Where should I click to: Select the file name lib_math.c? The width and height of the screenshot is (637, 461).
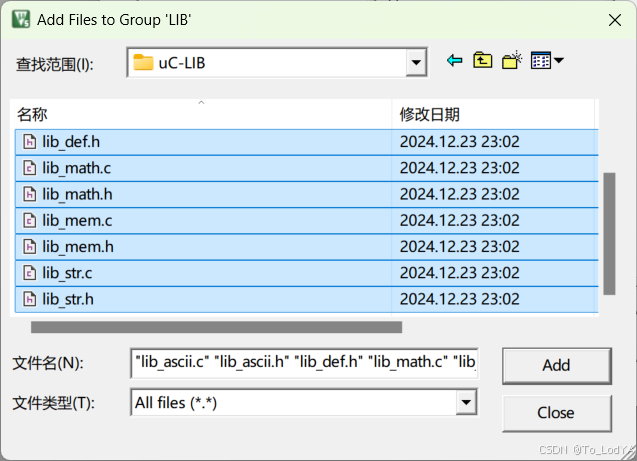coord(77,168)
